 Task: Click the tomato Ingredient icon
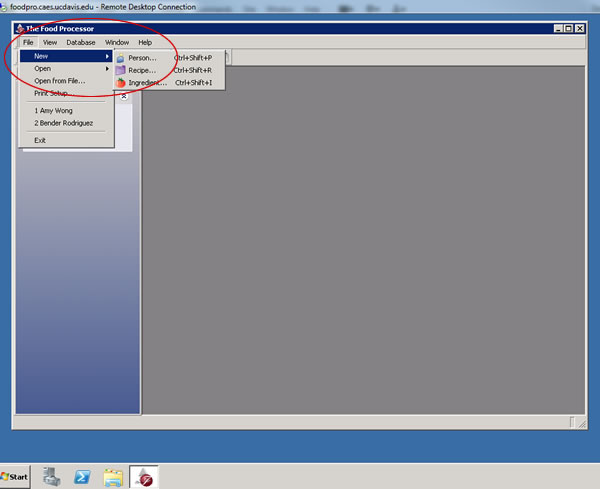pyautogui.click(x=121, y=83)
